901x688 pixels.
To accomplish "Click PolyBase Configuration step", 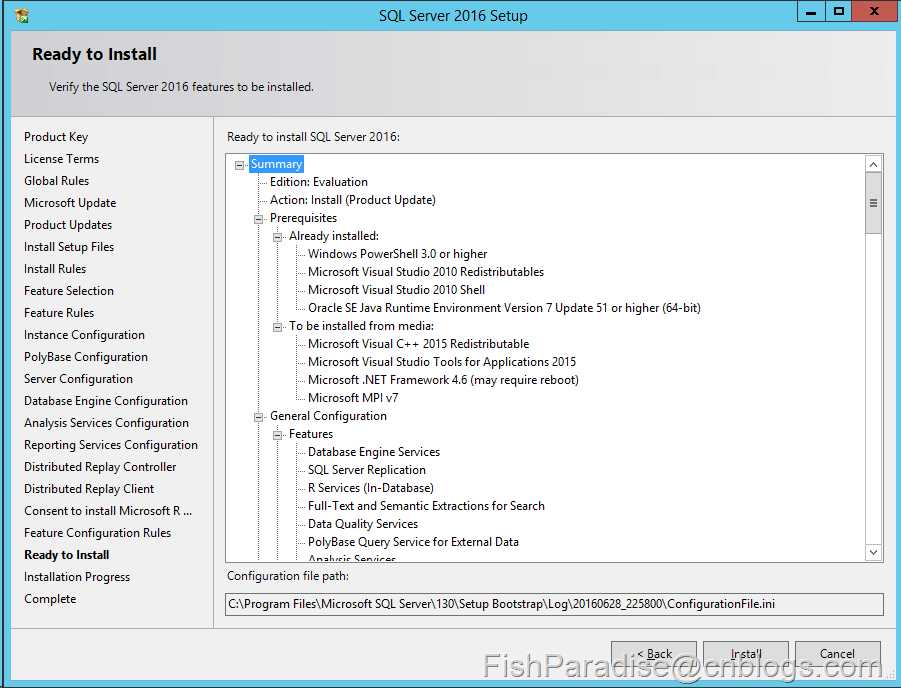I will (86, 357).
